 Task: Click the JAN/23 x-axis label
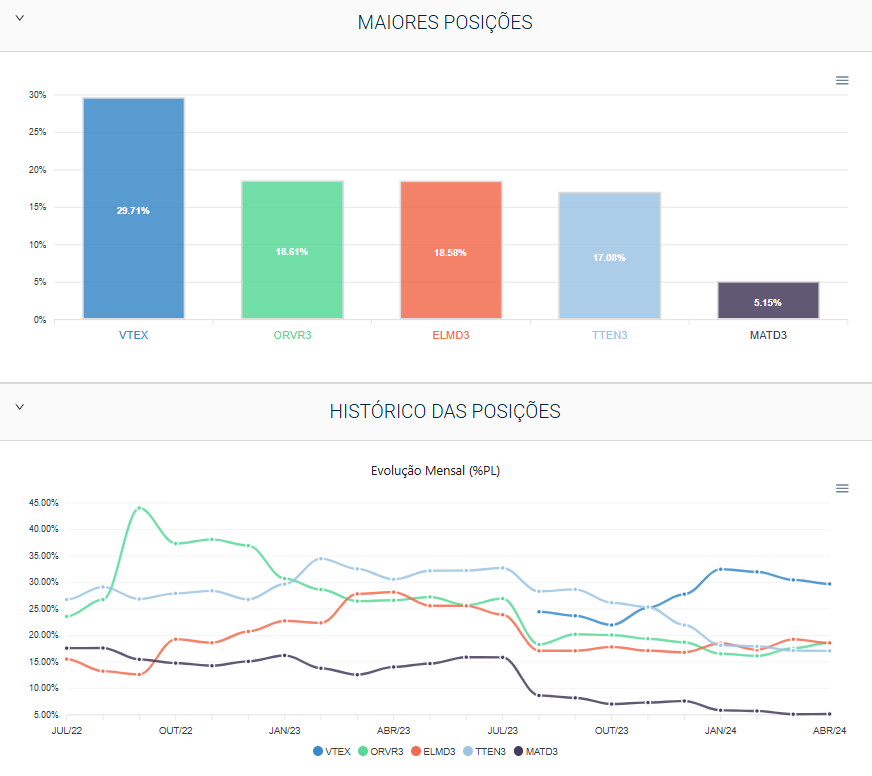pyautogui.click(x=285, y=731)
